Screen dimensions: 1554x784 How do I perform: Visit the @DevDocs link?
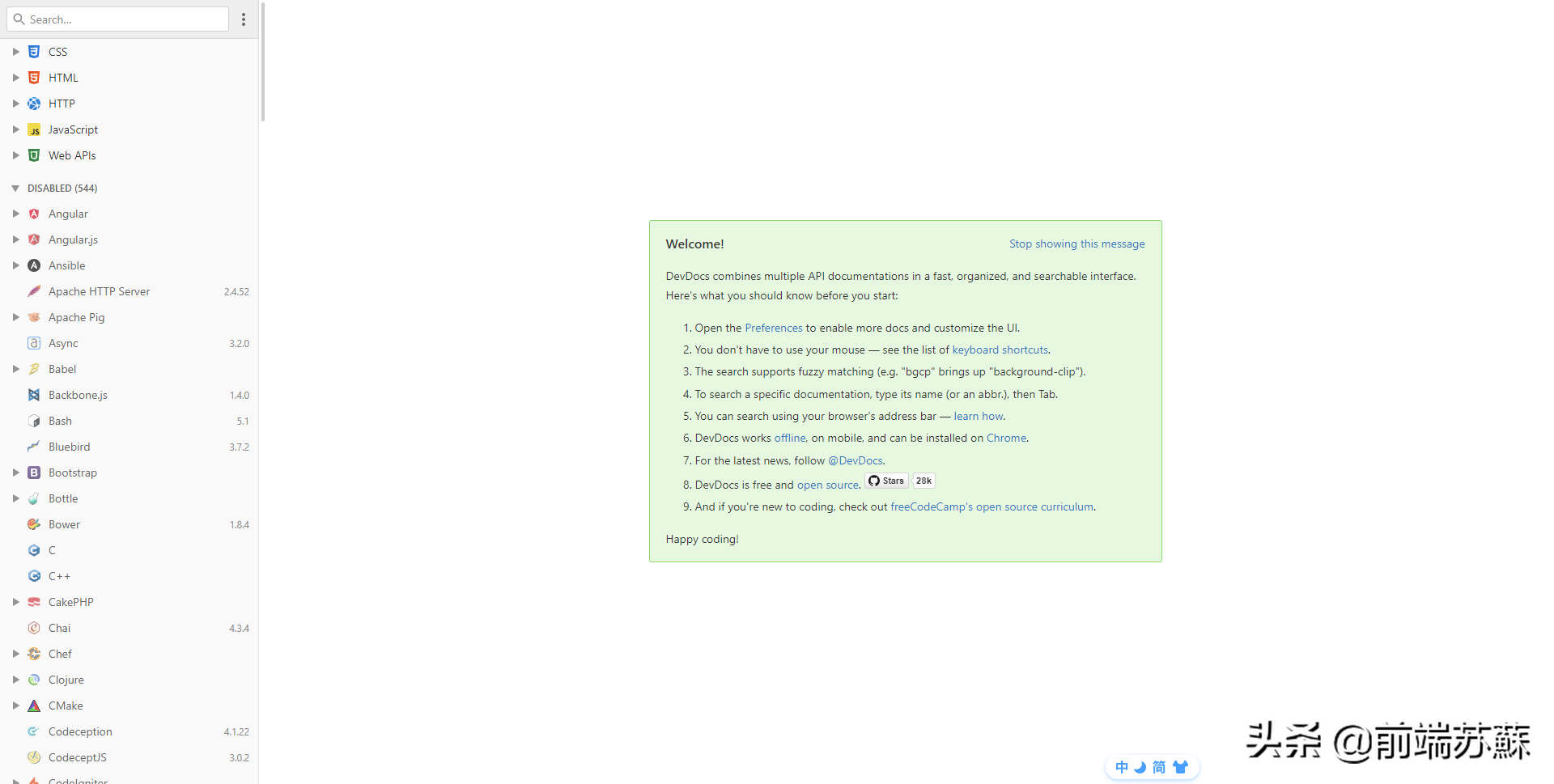(856, 460)
